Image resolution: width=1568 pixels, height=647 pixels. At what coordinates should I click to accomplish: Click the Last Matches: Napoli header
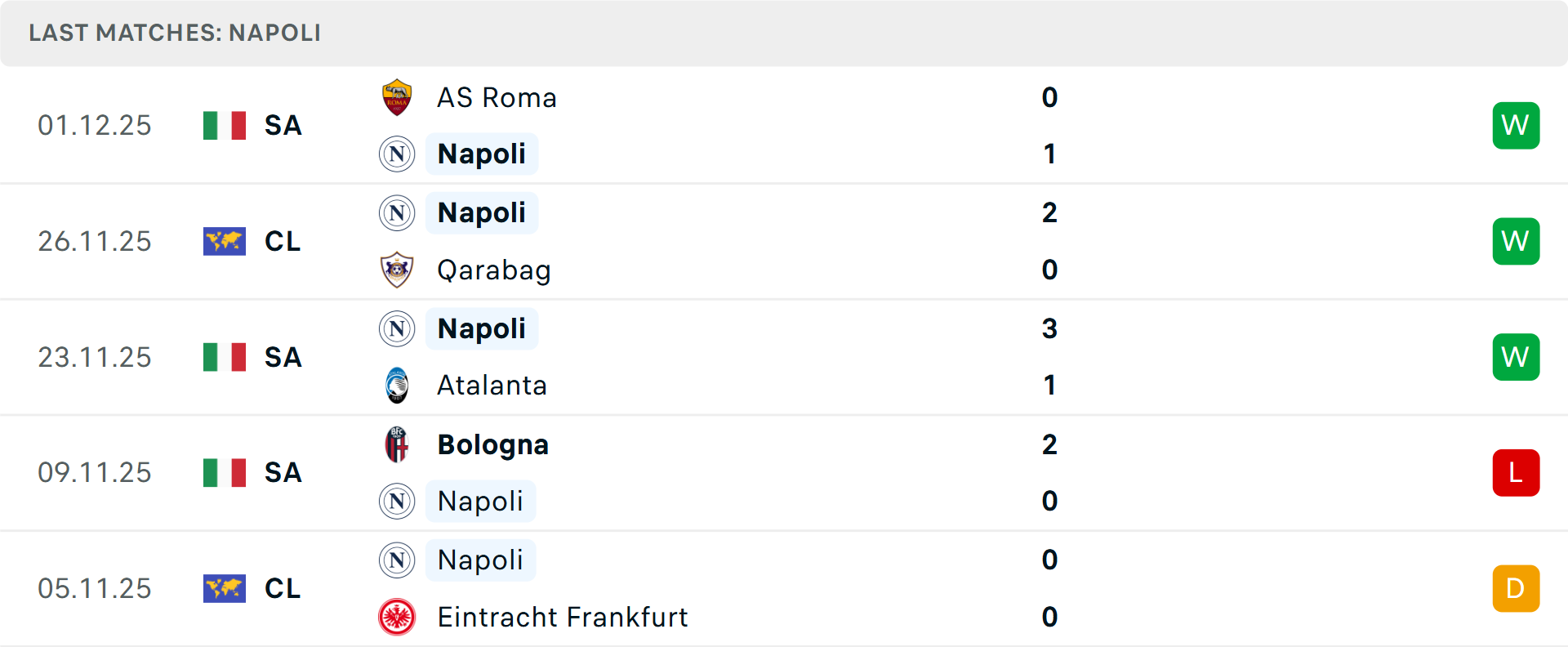point(175,33)
